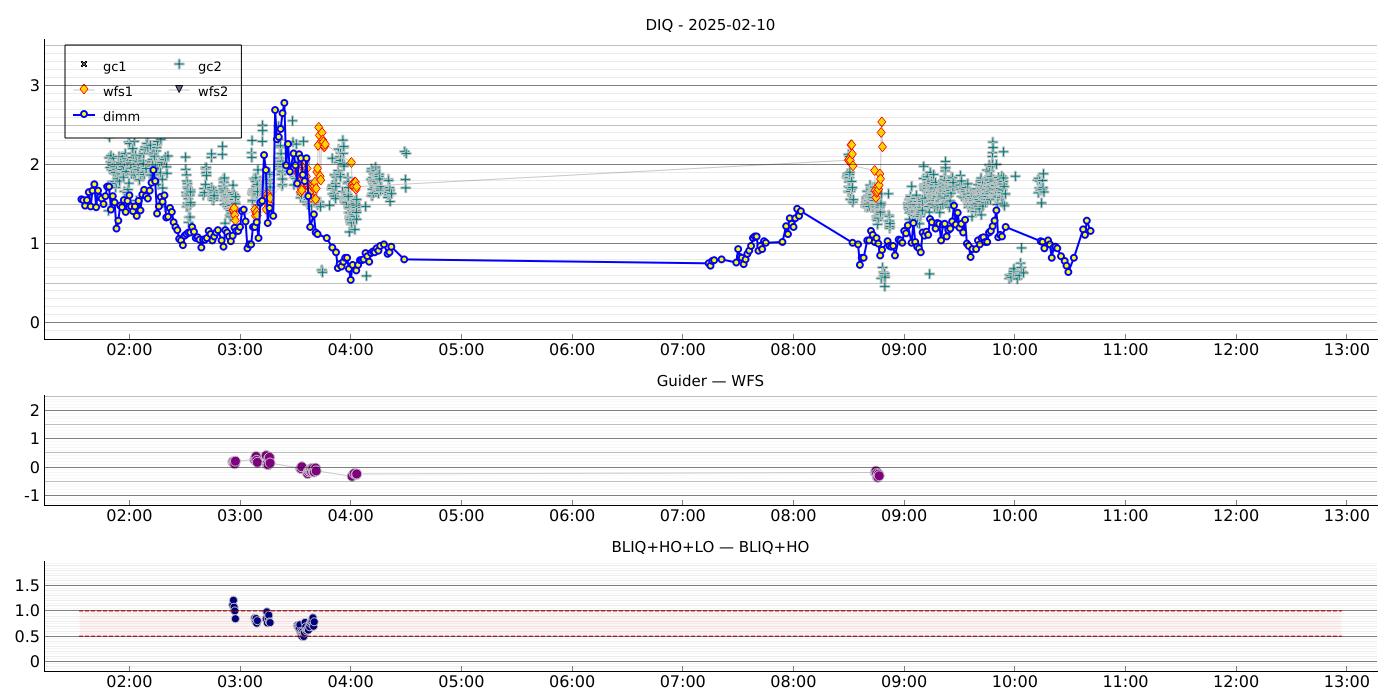
Task: Select the 'wfs1' legend label
Action: [x=118, y=91]
